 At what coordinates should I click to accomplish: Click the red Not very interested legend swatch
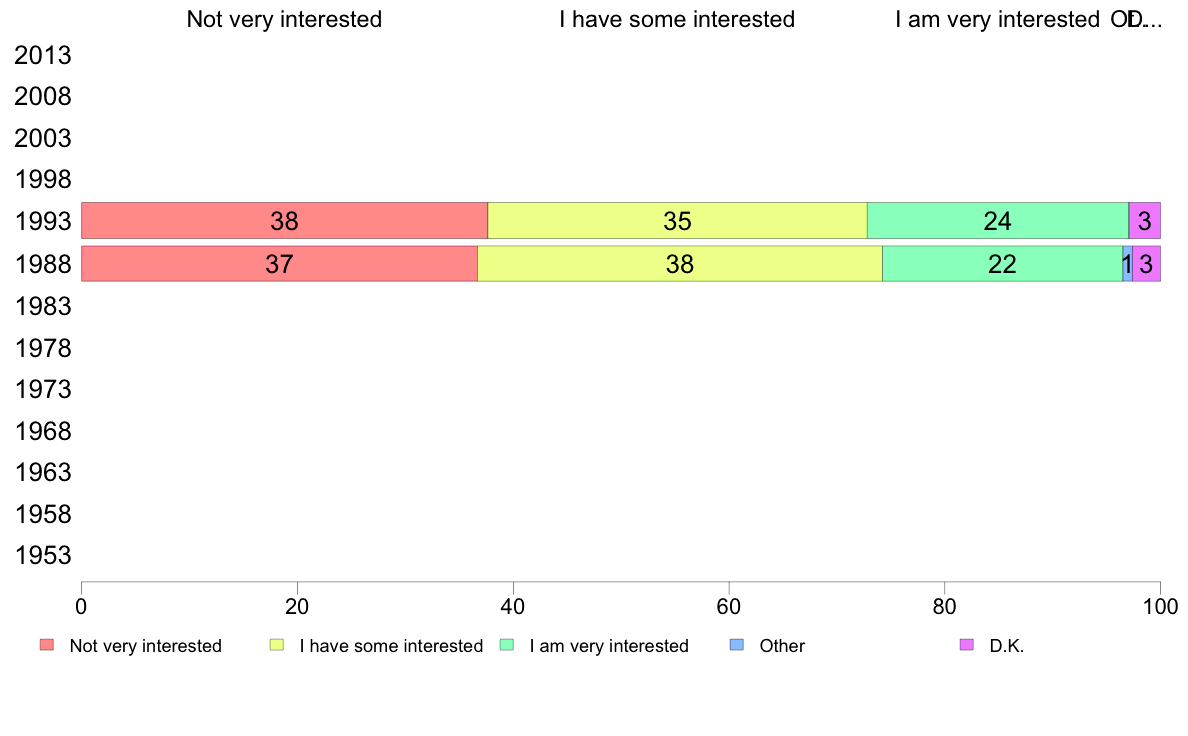[x=47, y=645]
